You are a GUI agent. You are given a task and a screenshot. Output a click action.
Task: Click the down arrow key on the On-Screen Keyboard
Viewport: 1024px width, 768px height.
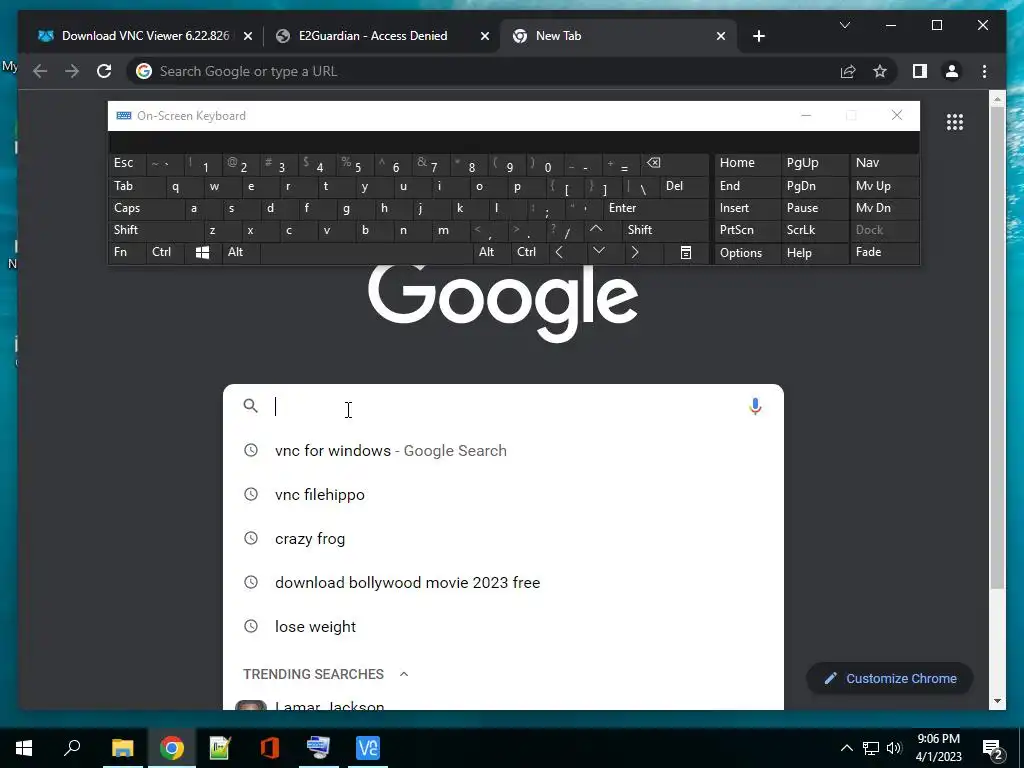click(x=599, y=251)
